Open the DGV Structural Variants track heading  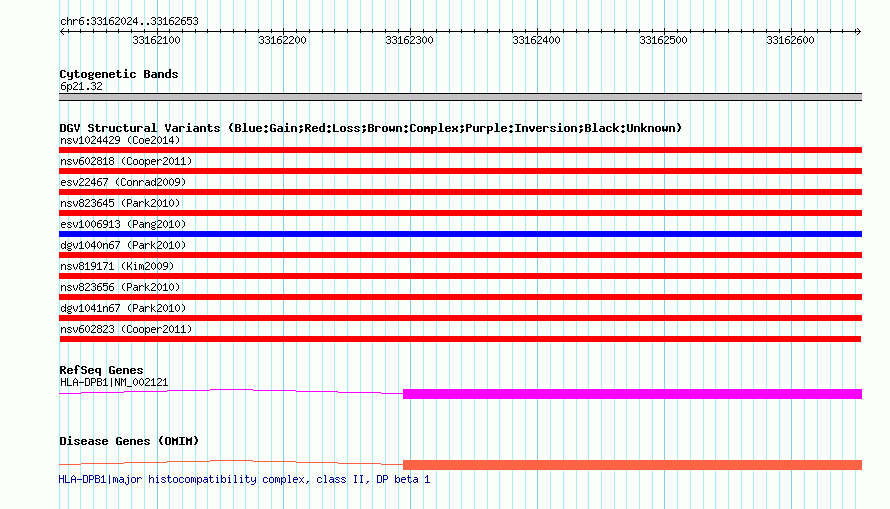click(x=371, y=128)
